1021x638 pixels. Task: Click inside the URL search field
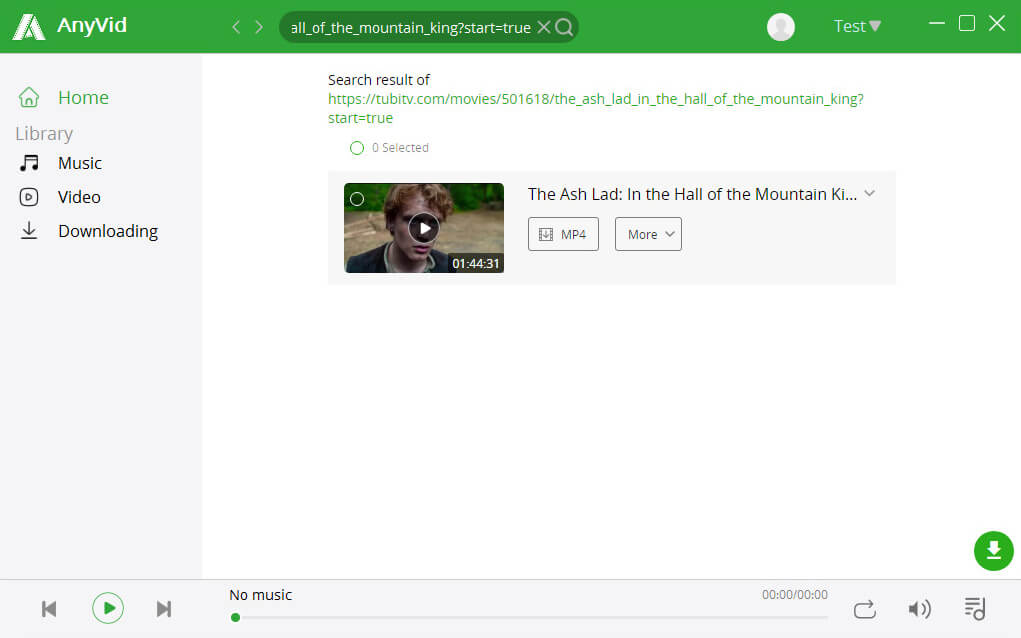point(410,27)
